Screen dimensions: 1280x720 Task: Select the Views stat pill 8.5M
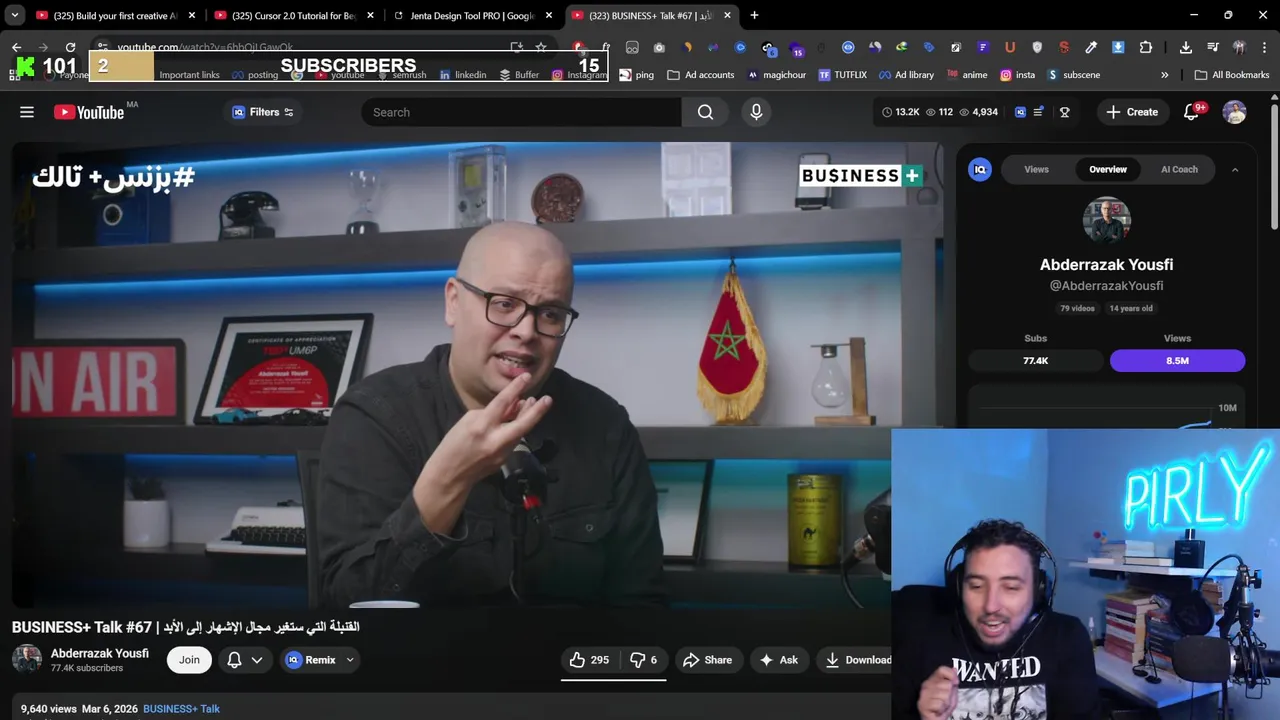1177,360
